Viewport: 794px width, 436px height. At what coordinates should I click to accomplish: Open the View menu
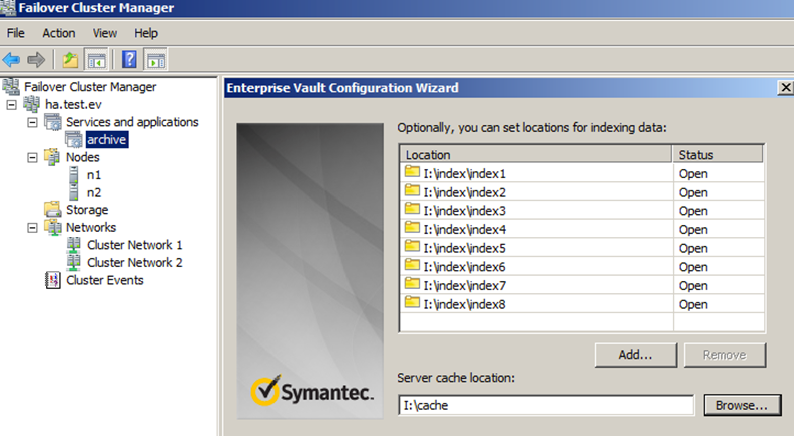(x=105, y=33)
